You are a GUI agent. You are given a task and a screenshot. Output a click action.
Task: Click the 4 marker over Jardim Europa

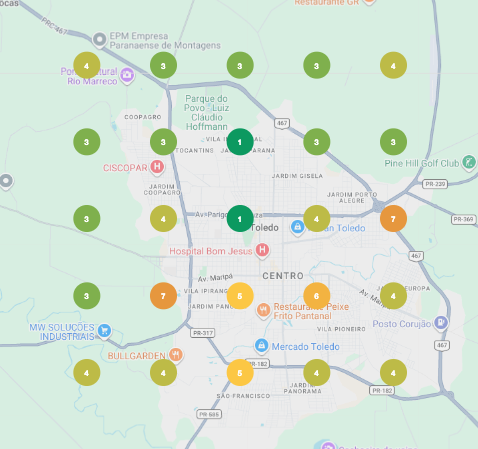pyautogui.click(x=393, y=296)
